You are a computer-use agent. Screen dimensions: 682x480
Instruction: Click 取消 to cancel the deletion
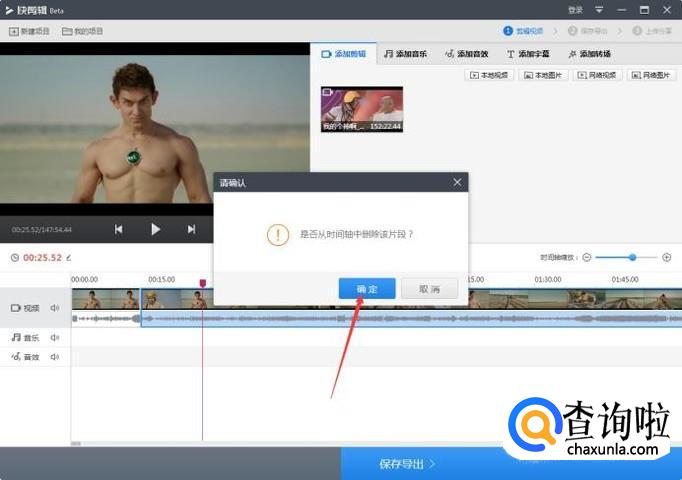[x=429, y=289]
